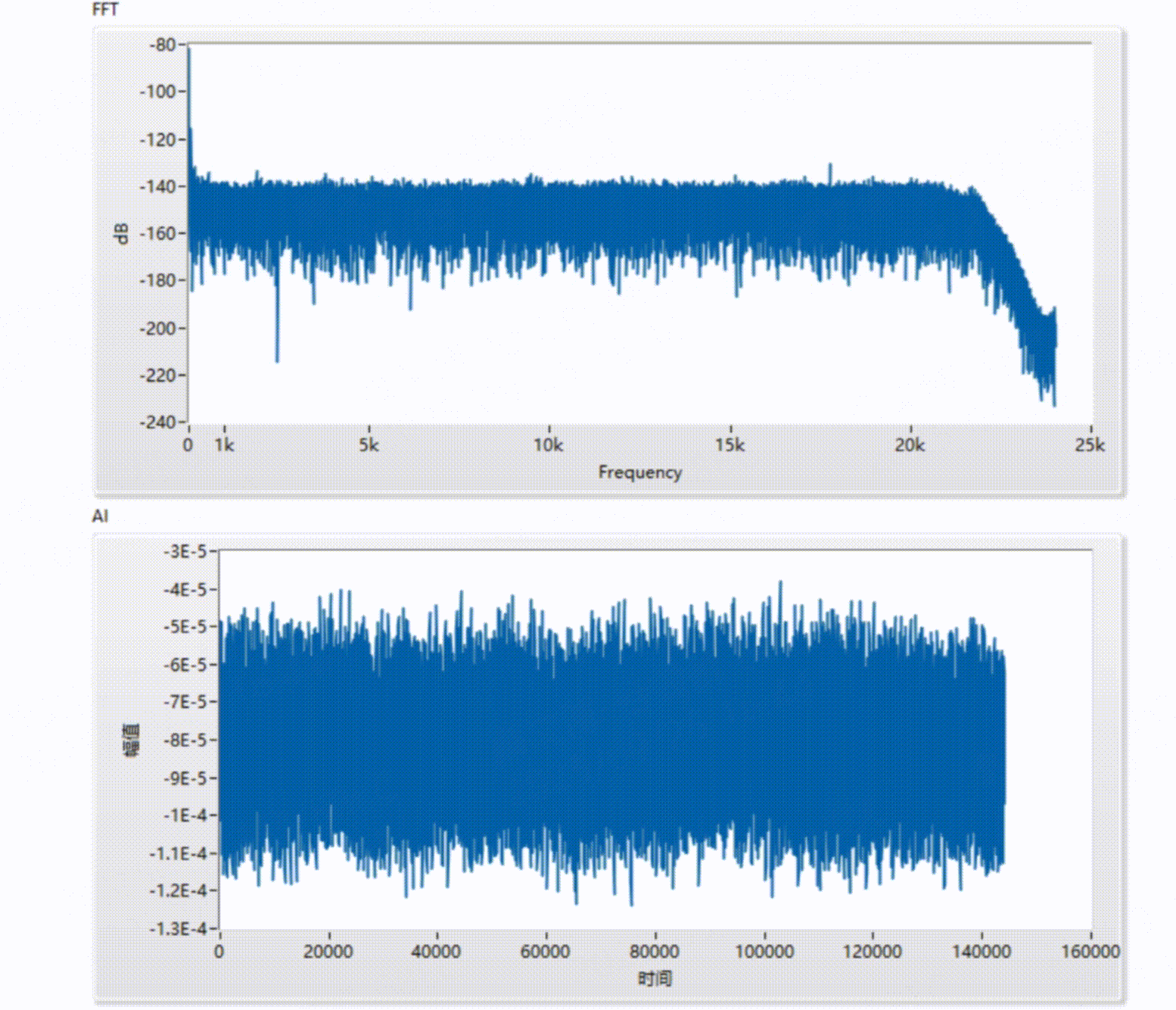Select the -3E-5 amplitude axis top marker
The image size is (1176, 1010).
[x=185, y=551]
